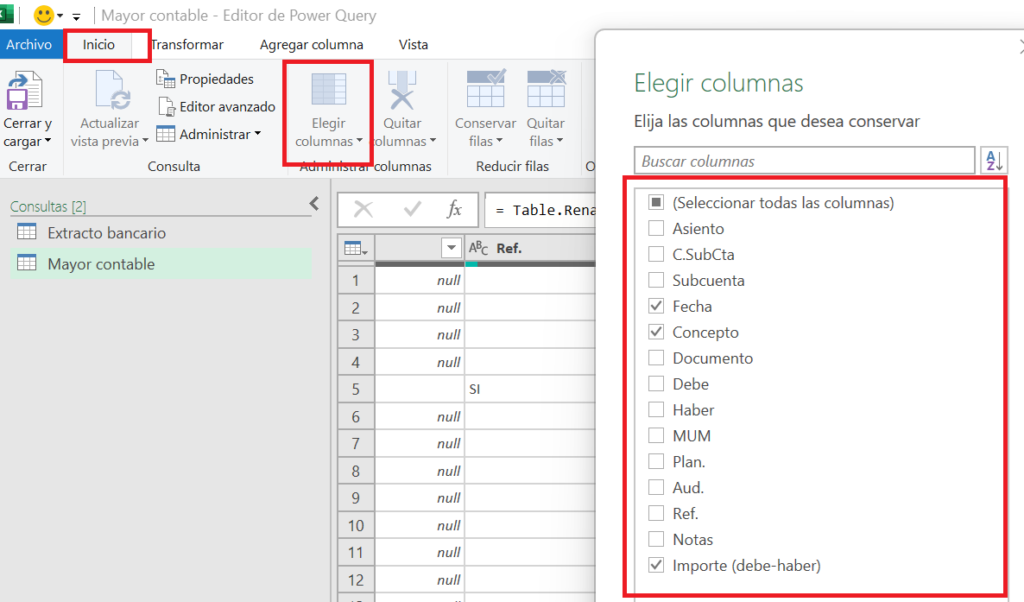This screenshot has height=602, width=1024.
Task: Switch to the Inicio tab
Action: 99,44
